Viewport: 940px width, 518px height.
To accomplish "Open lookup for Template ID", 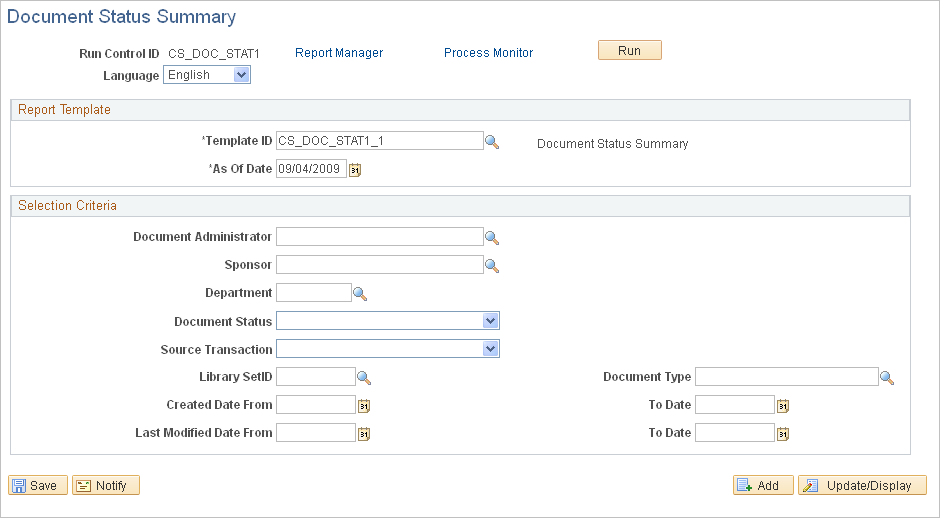I will (x=492, y=142).
